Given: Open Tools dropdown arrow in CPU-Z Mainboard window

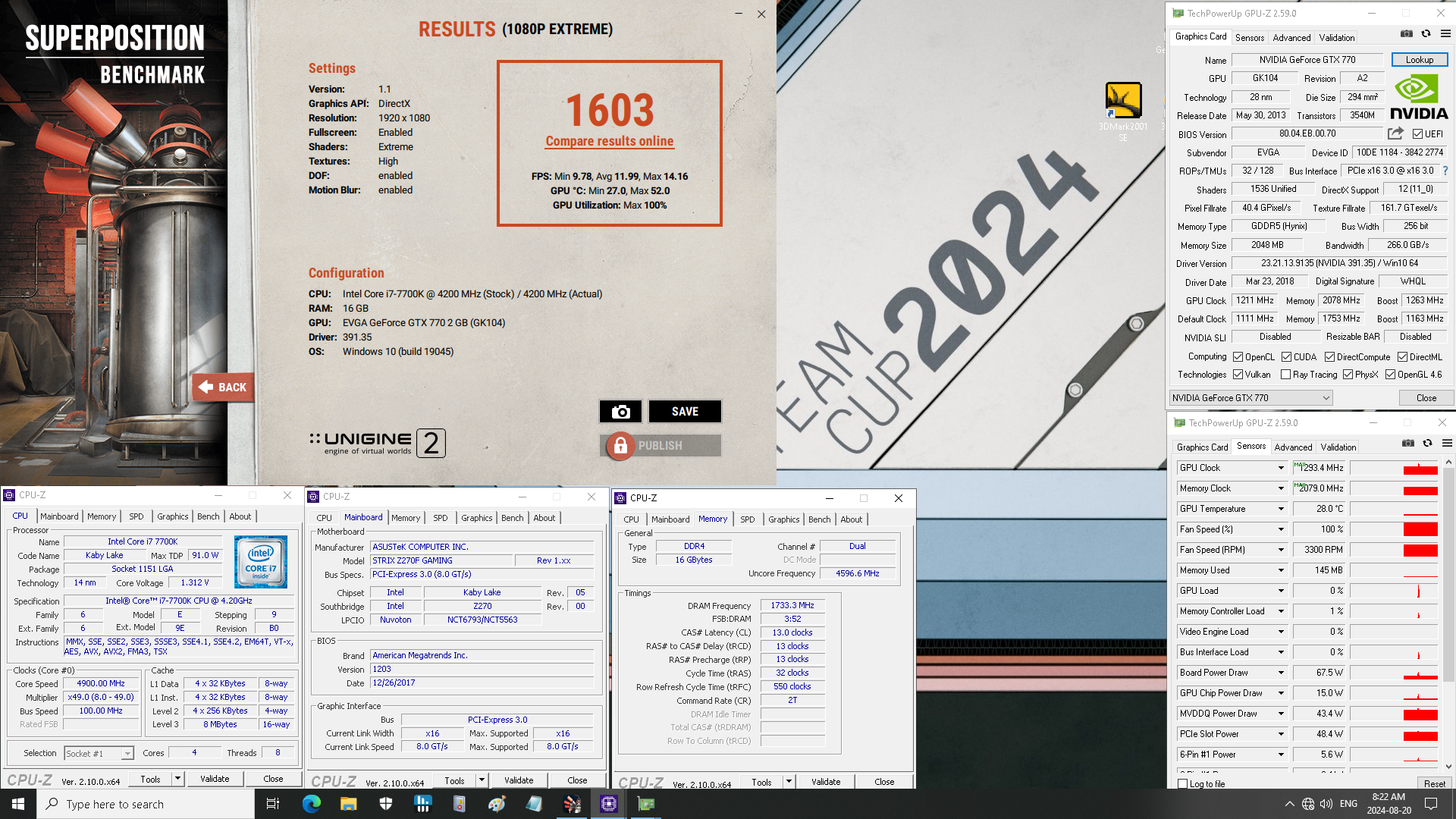Looking at the screenshot, I should 482,780.
